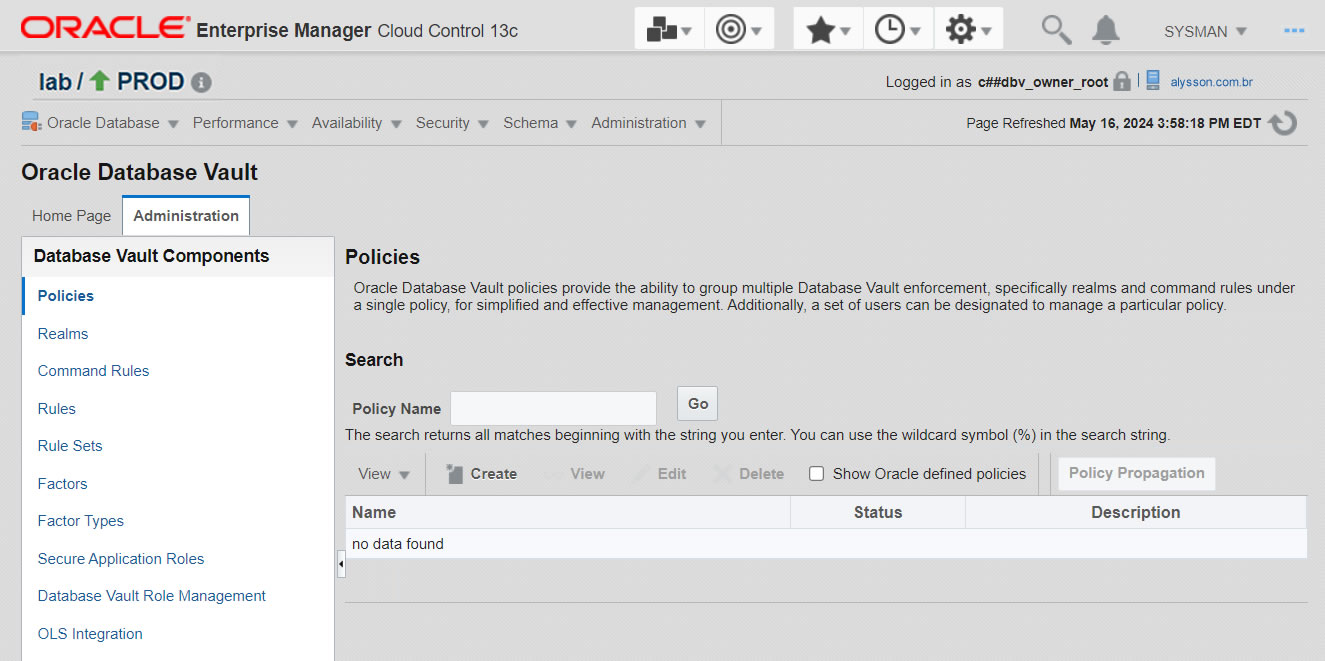The width and height of the screenshot is (1325, 661).
Task: Click the Oracle logo
Action: coord(105,28)
